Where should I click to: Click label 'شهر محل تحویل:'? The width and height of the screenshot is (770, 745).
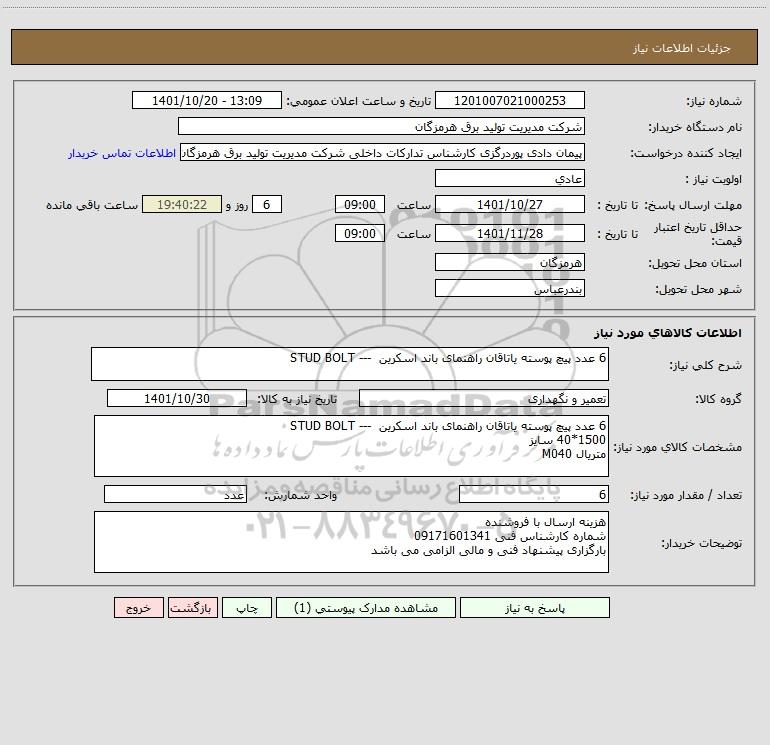(x=698, y=289)
